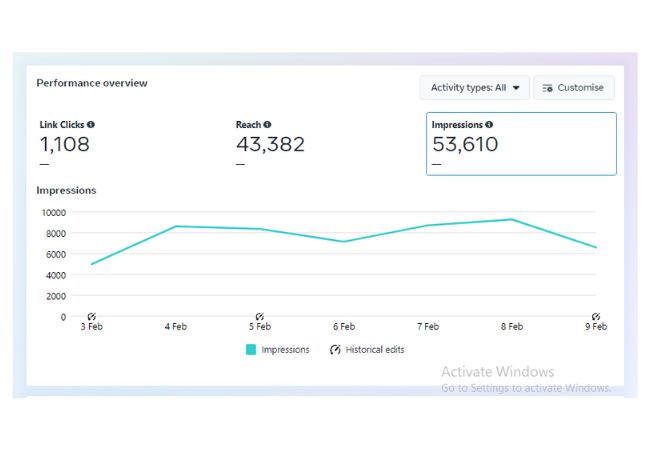
Task: Click the info icon next to Reach
Action: (x=267, y=124)
